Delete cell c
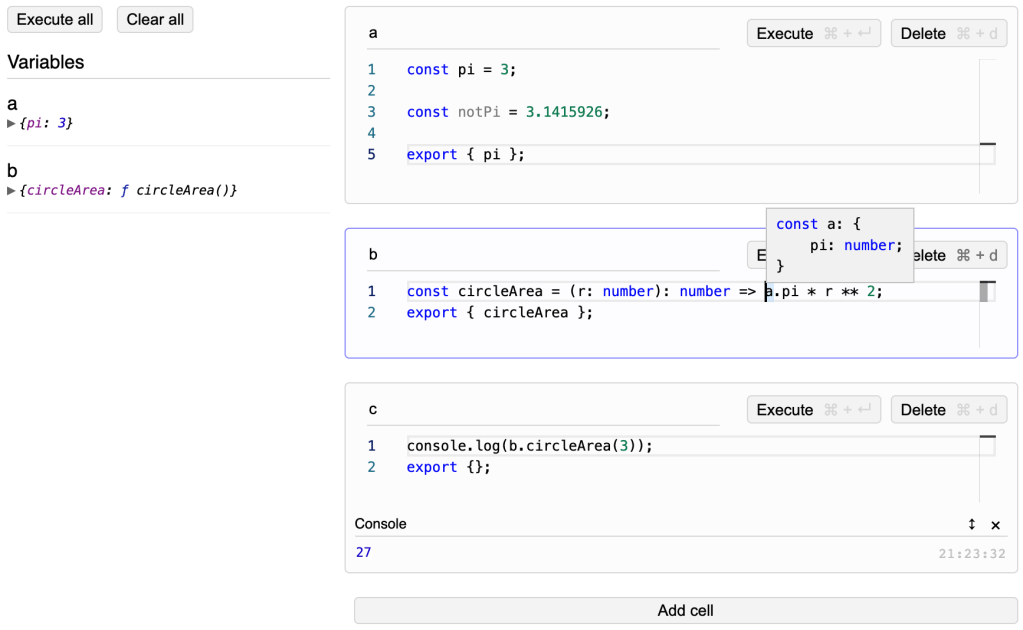The width and height of the screenshot is (1023, 630). click(x=949, y=410)
